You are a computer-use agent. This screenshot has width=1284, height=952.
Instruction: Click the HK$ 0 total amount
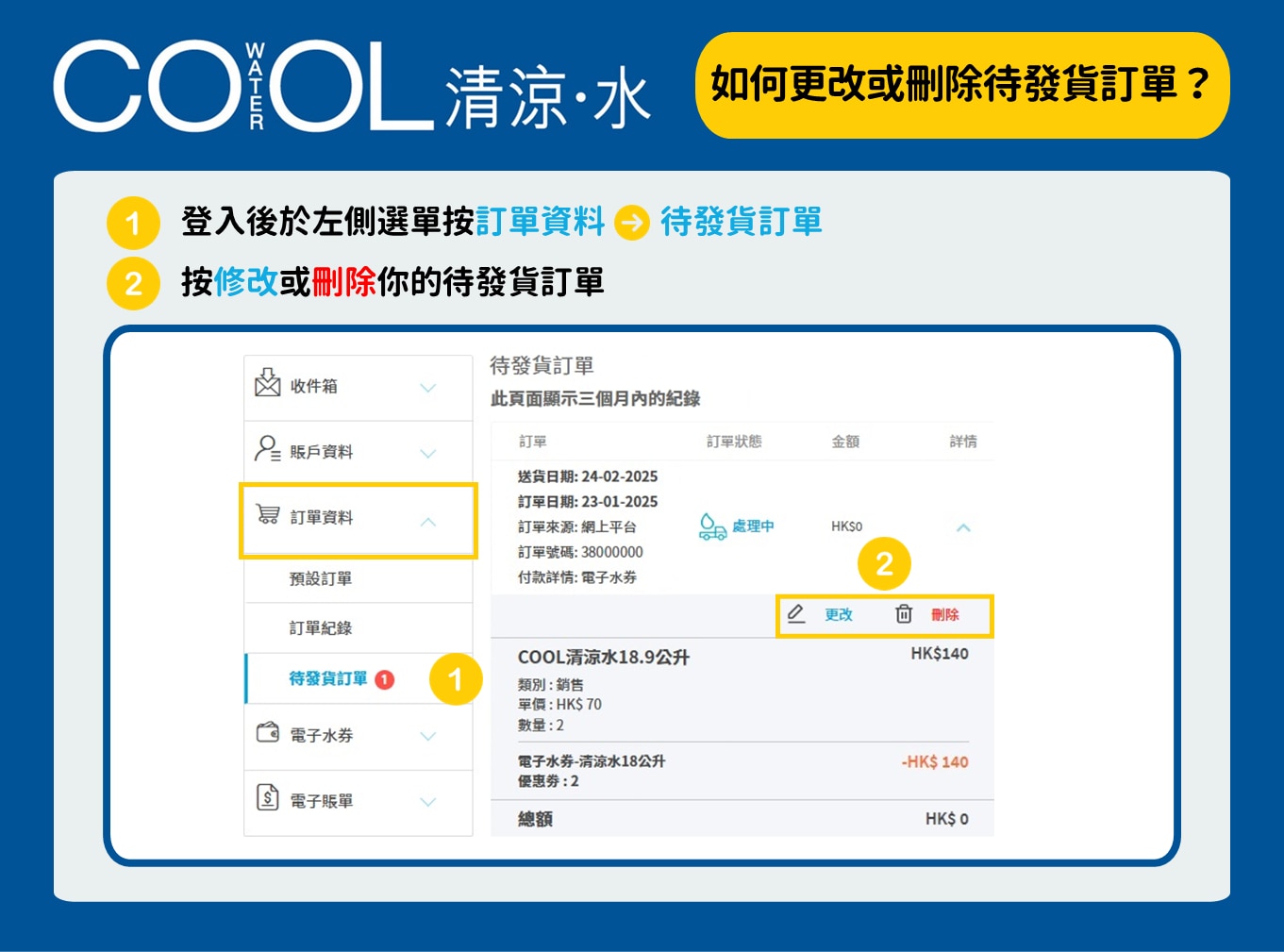click(946, 819)
